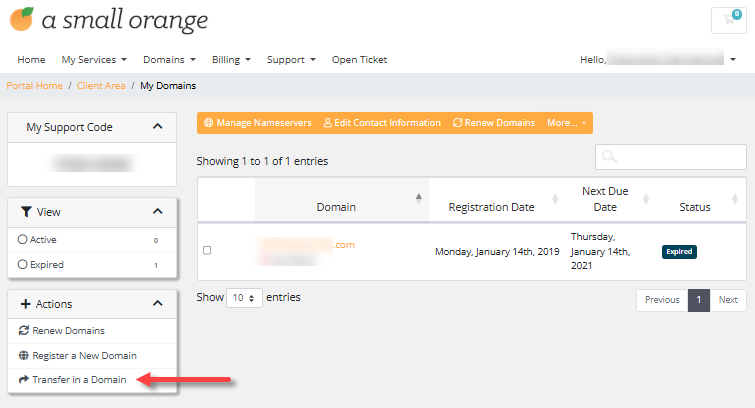The width and height of the screenshot is (755, 408).
Task: Collapse the My Support Code panel
Action: click(x=157, y=127)
